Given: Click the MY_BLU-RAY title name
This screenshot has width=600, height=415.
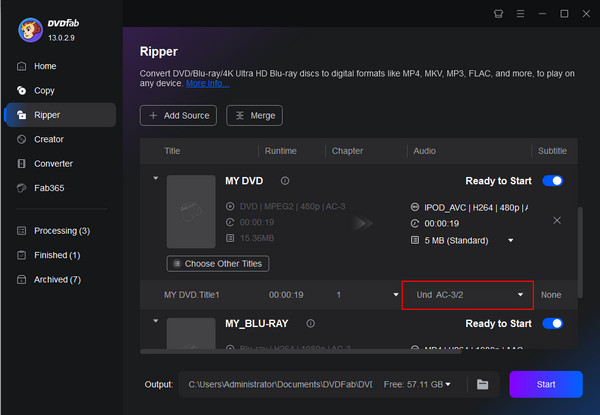Looking at the screenshot, I should pos(256,324).
